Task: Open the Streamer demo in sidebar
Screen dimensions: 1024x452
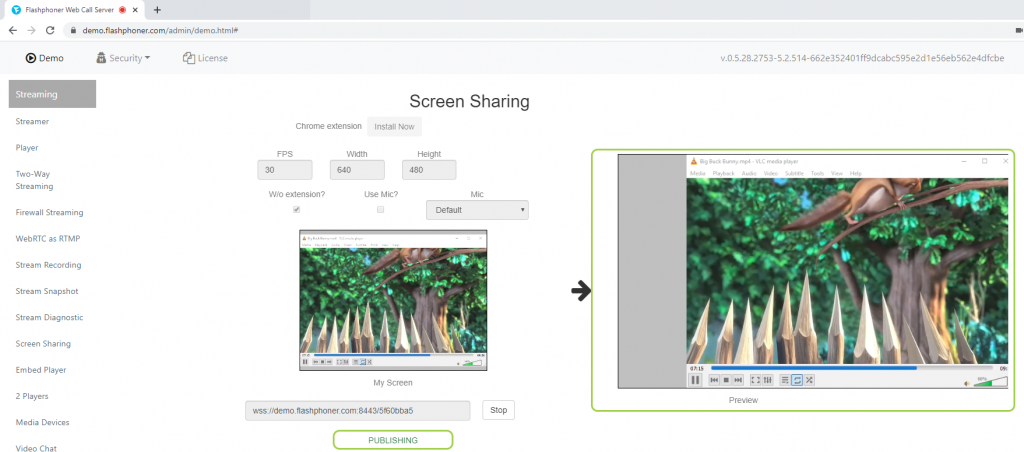Action: pos(32,121)
